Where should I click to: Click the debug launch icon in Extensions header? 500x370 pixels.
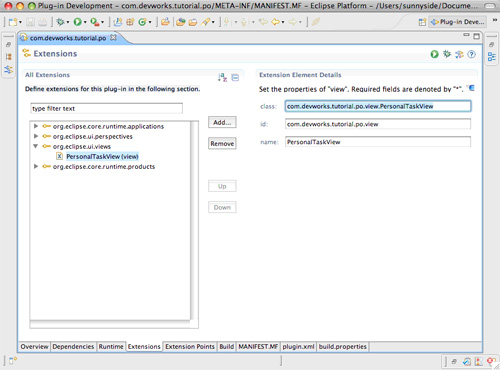pyautogui.click(x=447, y=54)
